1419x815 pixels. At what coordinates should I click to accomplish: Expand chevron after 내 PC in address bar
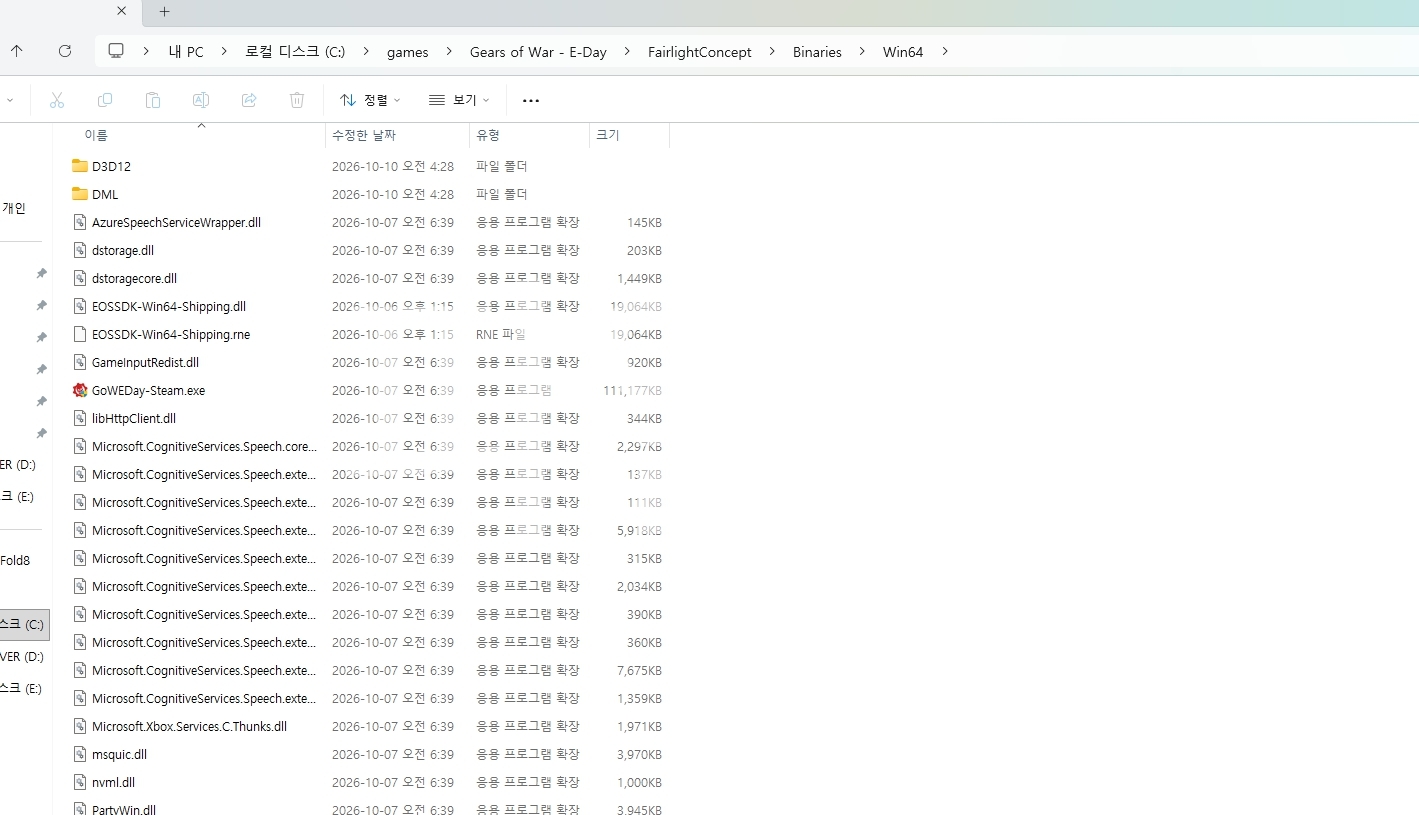click(224, 52)
